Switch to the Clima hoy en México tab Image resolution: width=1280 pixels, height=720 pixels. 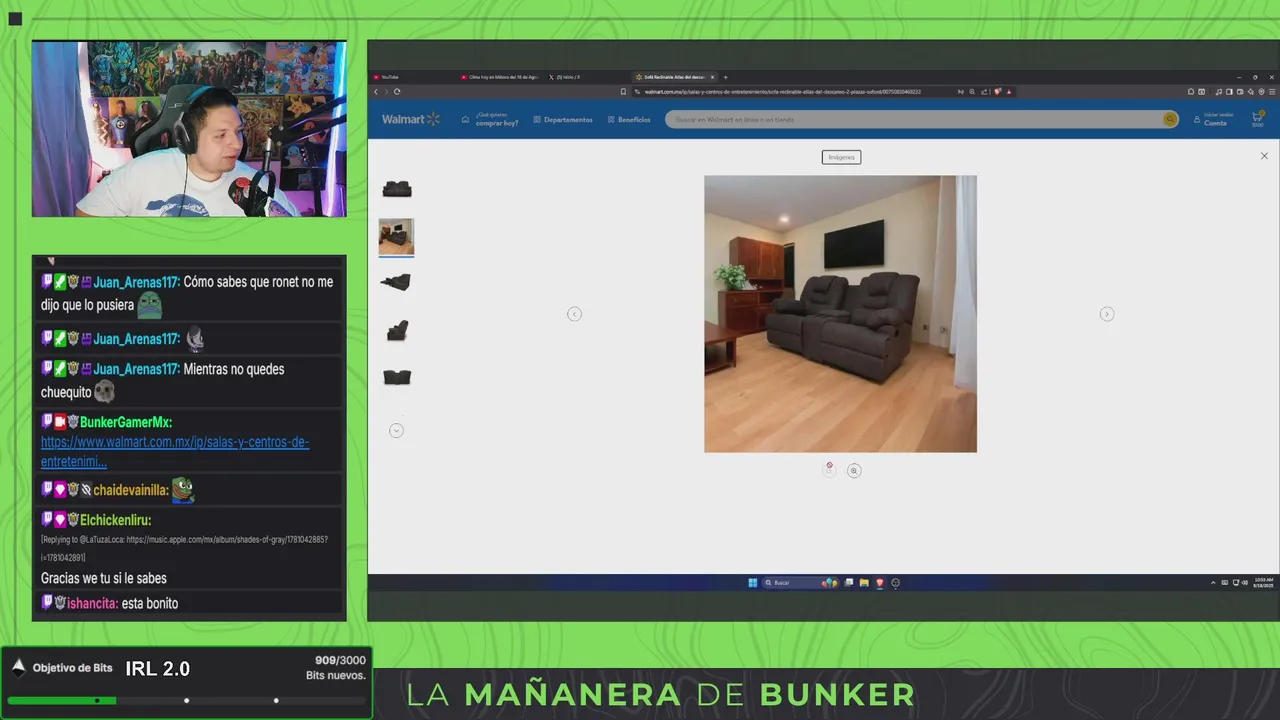pos(500,77)
